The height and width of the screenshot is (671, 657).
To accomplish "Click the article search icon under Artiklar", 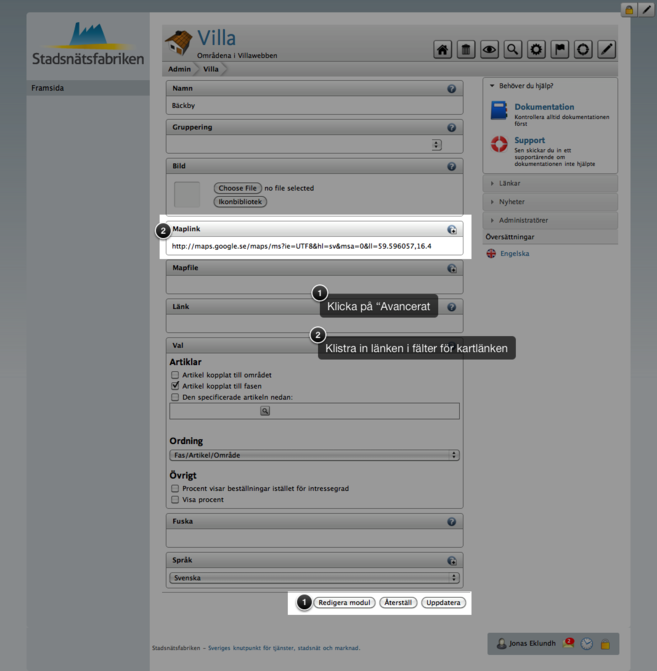I will tap(265, 411).
